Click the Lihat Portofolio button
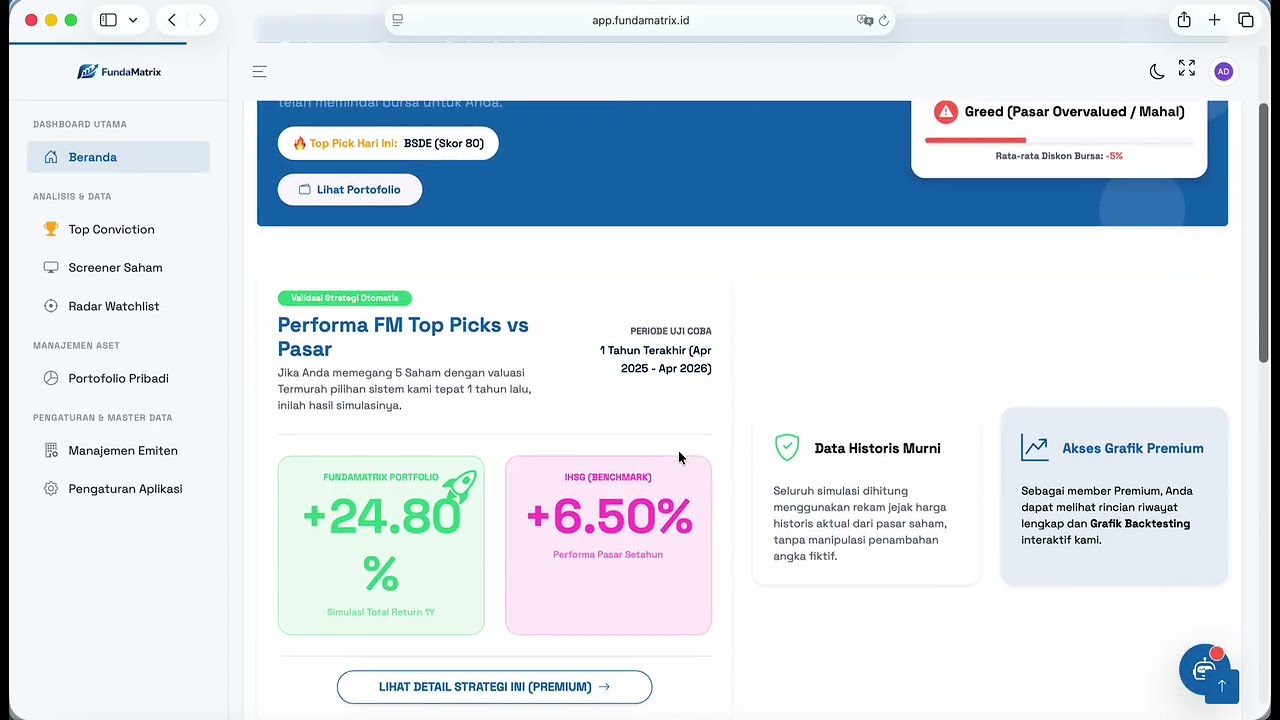This screenshot has height=720, width=1280. [x=350, y=189]
